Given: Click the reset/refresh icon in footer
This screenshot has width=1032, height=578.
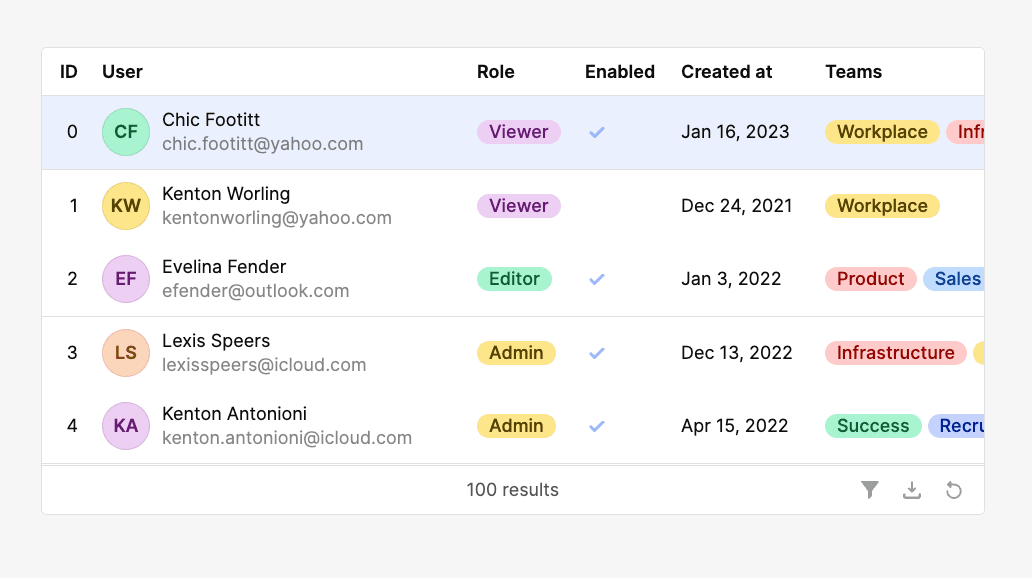Looking at the screenshot, I should pos(954,490).
